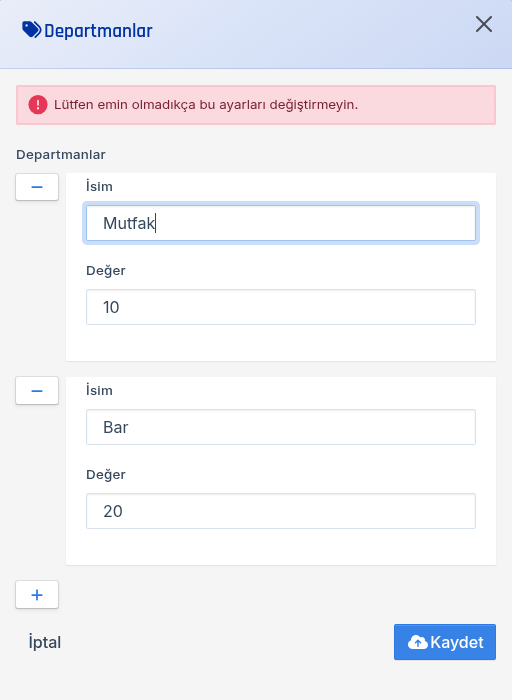Remove the Bar department with minus button

(37, 391)
